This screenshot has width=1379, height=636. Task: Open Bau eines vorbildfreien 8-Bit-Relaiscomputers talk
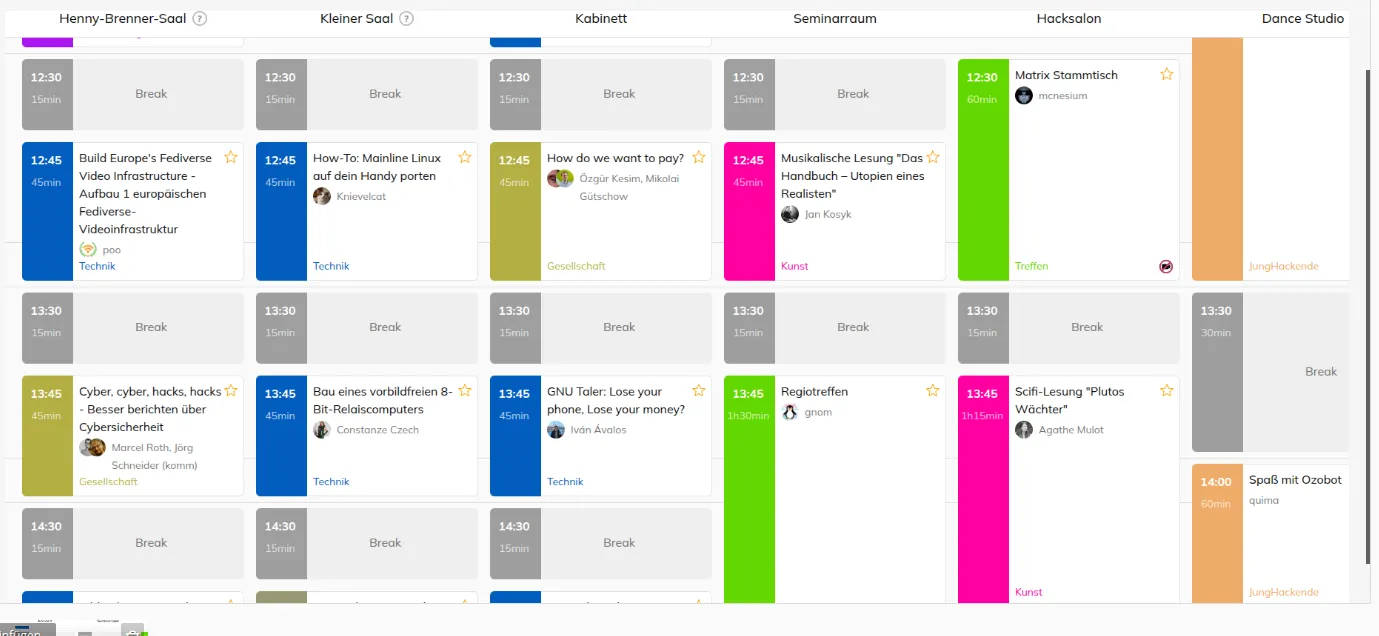tap(383, 400)
